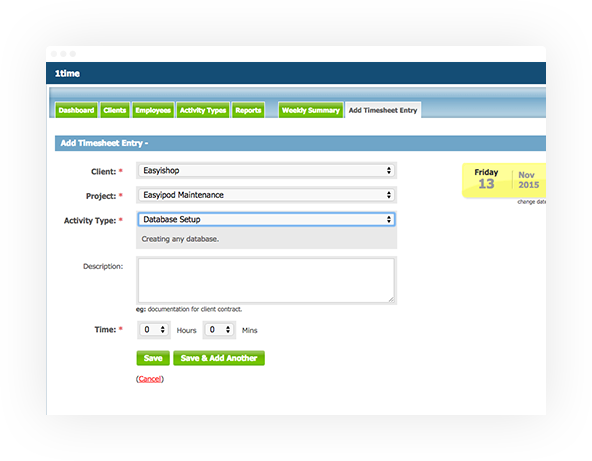Viewport: 592px width, 461px height.
Task: Open the Project dropdown with Easyipod Maintenance
Action: click(266, 195)
